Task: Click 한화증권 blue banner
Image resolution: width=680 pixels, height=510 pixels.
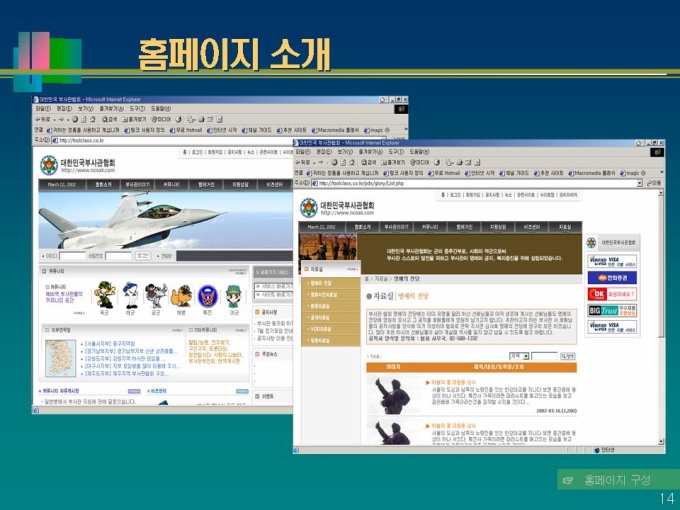Action: pyautogui.click(x=612, y=278)
